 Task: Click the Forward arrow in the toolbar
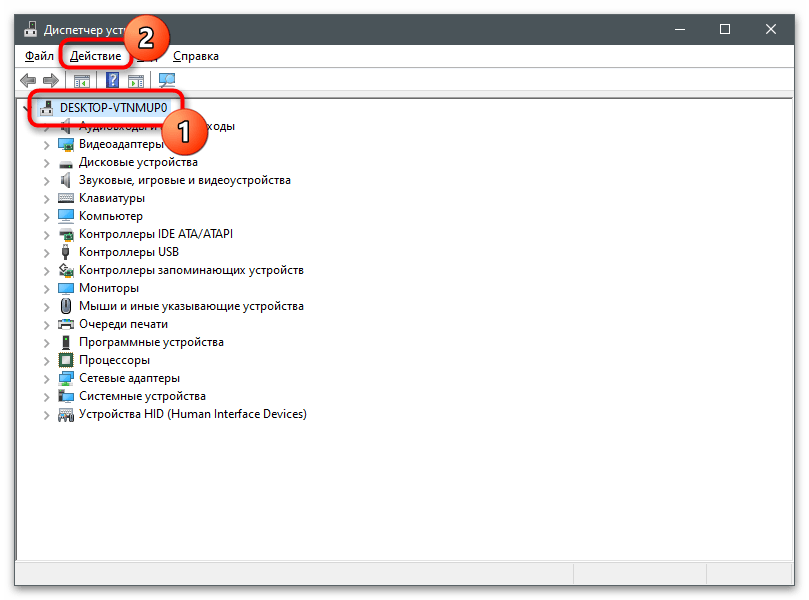[51, 80]
